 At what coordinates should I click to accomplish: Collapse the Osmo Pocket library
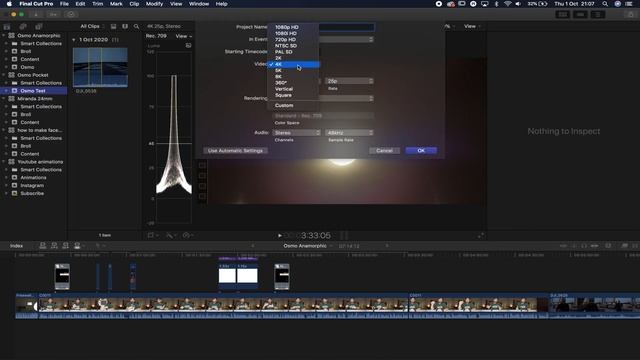click(4, 75)
